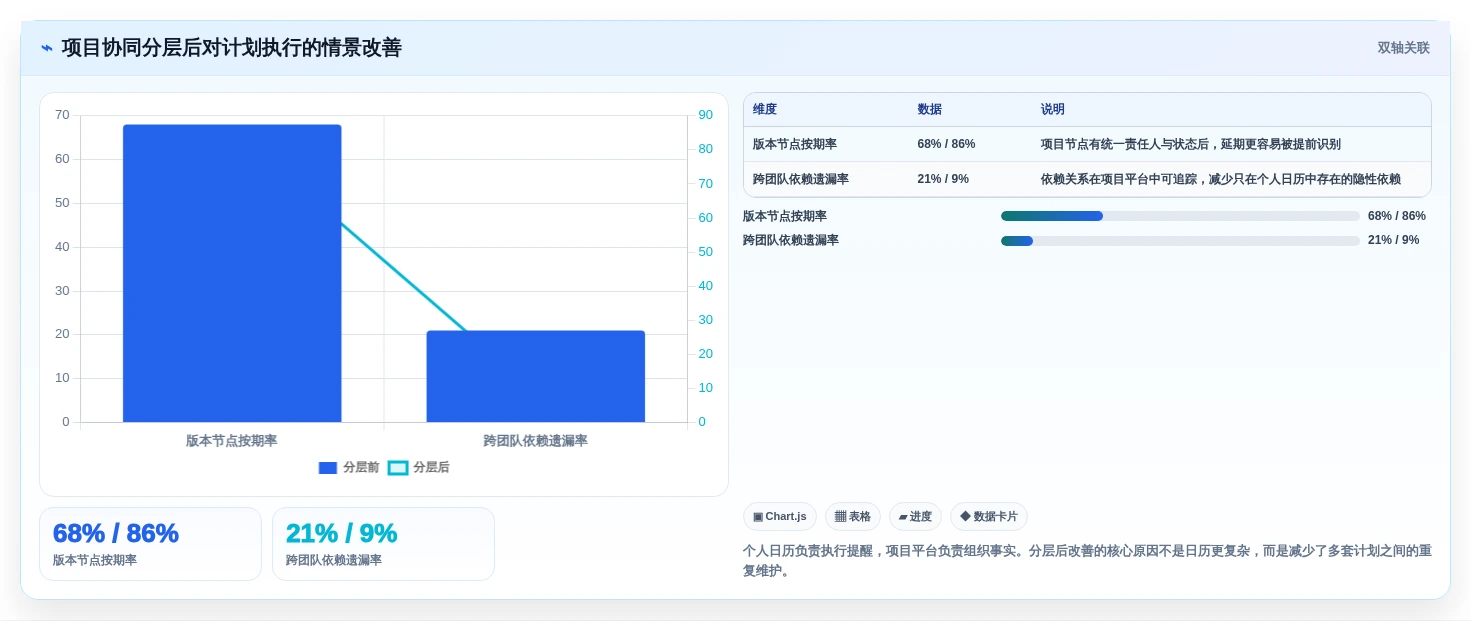Viewport: 1471px width, 621px height.
Task: Click the title 项目协同分层后对计划执行的情景改善
Action: point(232,48)
